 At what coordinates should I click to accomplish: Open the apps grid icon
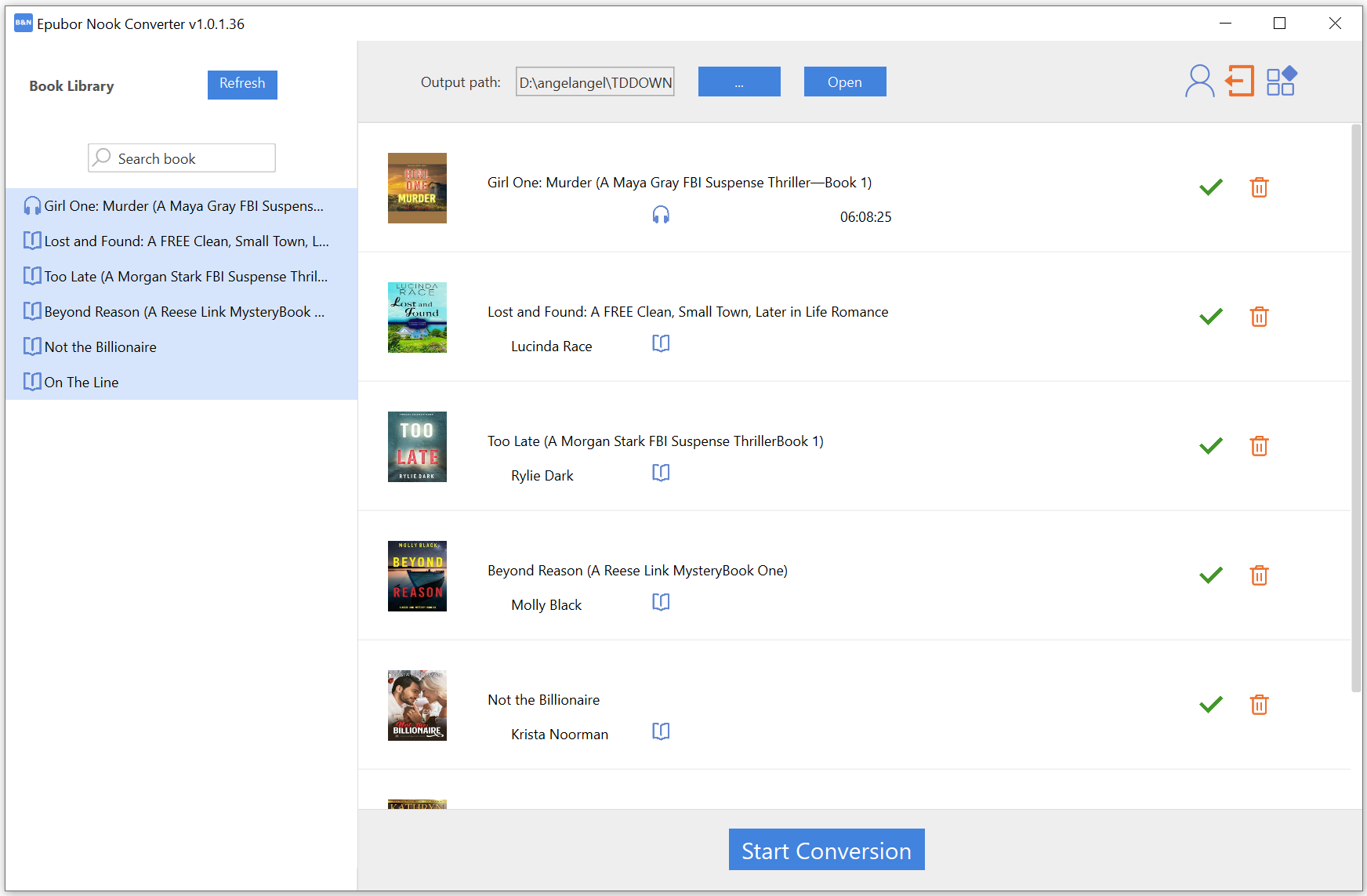click(1282, 81)
